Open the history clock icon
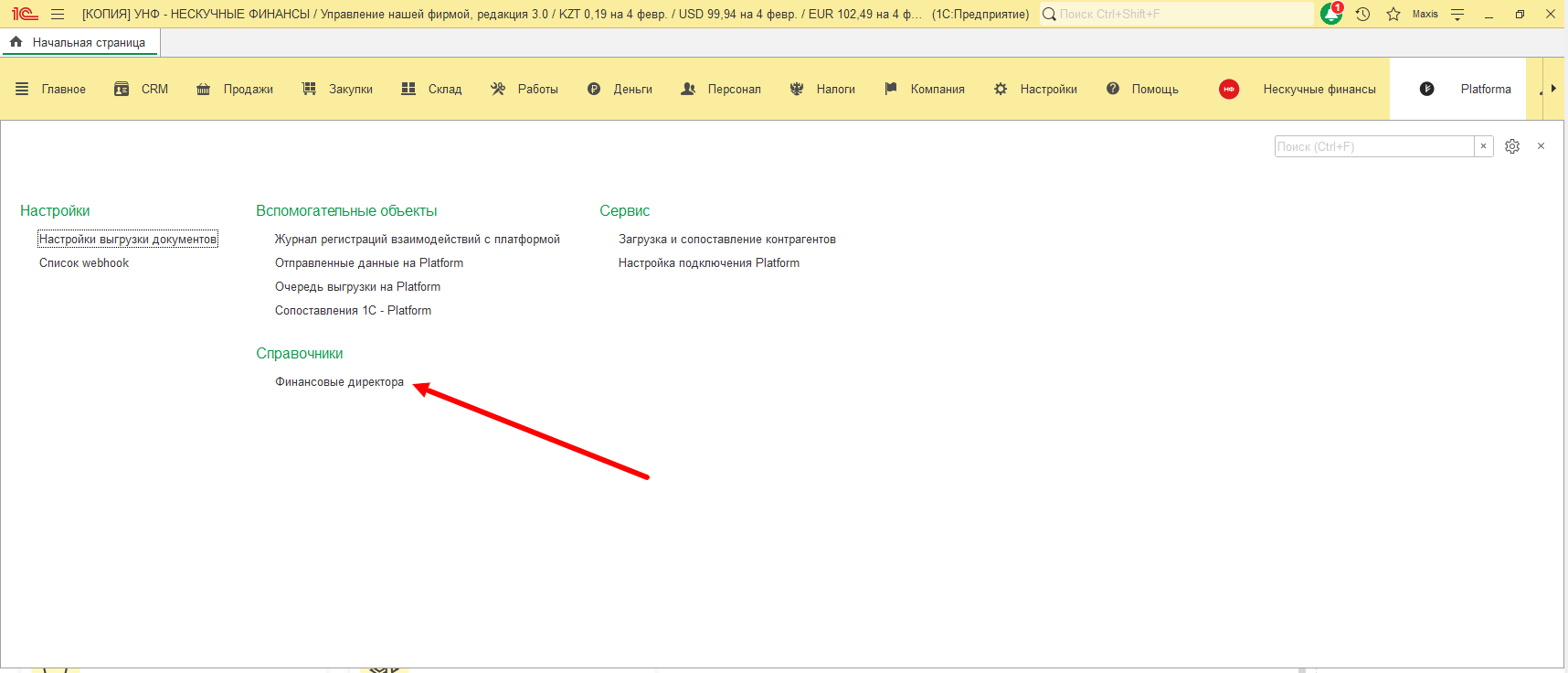Viewport: 1568px width, 673px height. (x=1362, y=15)
